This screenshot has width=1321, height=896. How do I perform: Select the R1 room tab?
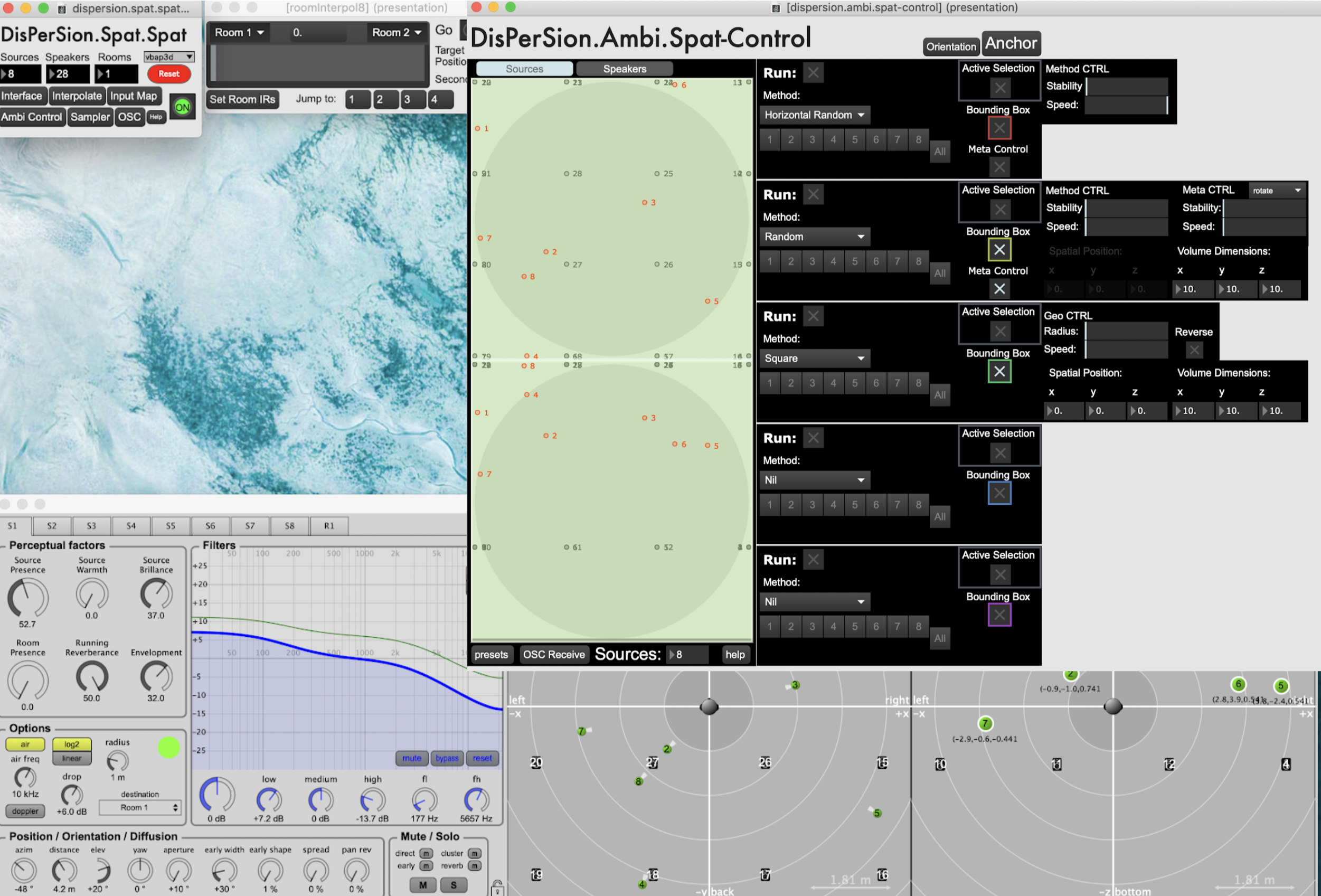[329, 526]
